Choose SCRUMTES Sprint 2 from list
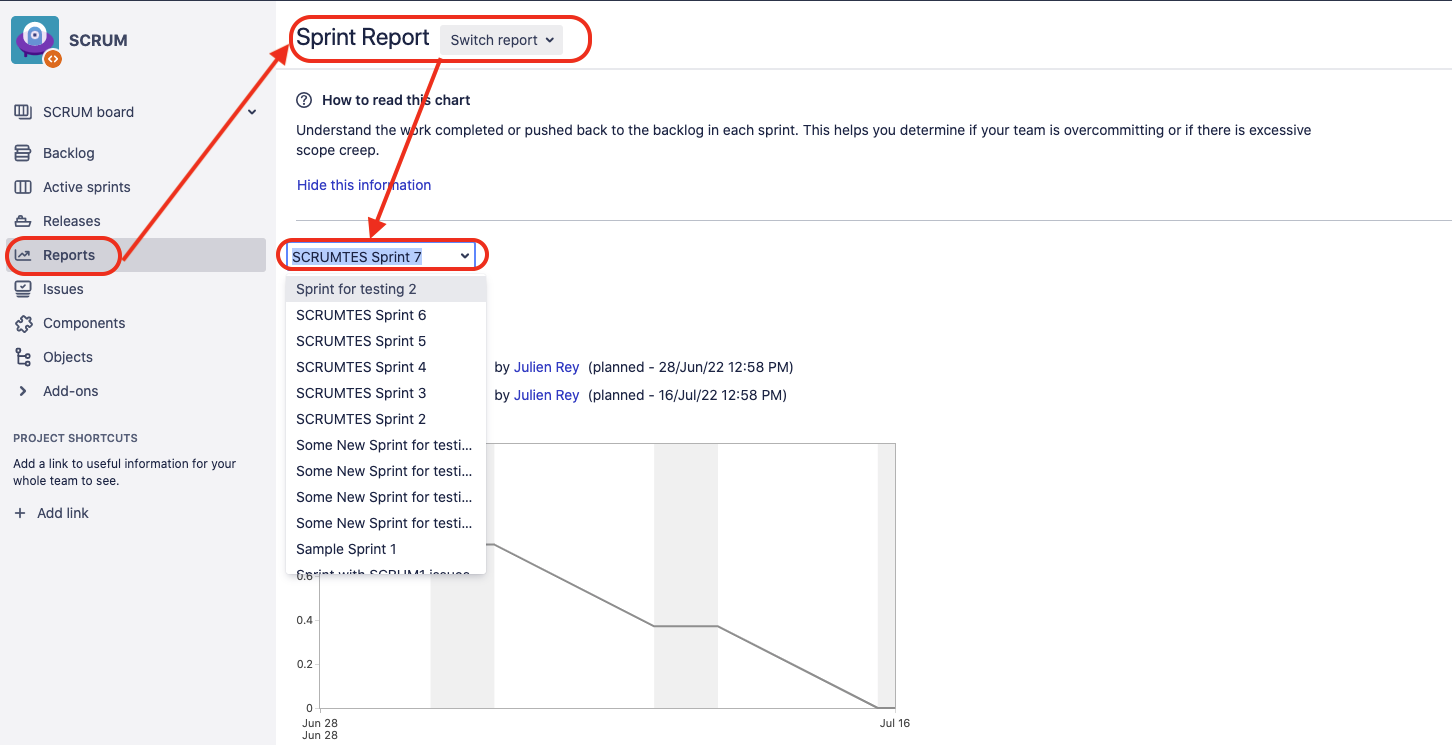Screen dimensions: 1452x745 point(386,419)
